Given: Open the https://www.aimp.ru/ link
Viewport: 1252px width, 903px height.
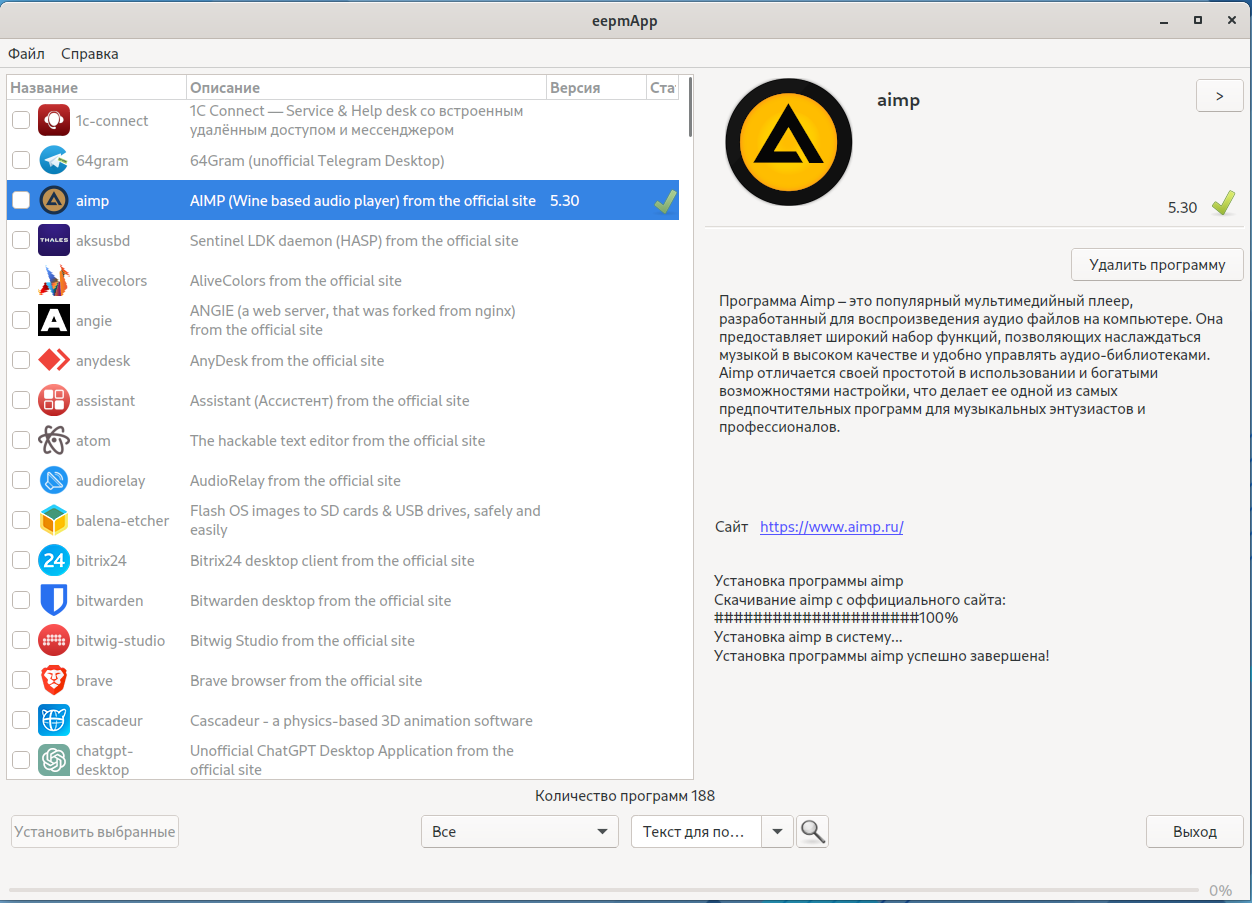Looking at the screenshot, I should click(x=831, y=527).
